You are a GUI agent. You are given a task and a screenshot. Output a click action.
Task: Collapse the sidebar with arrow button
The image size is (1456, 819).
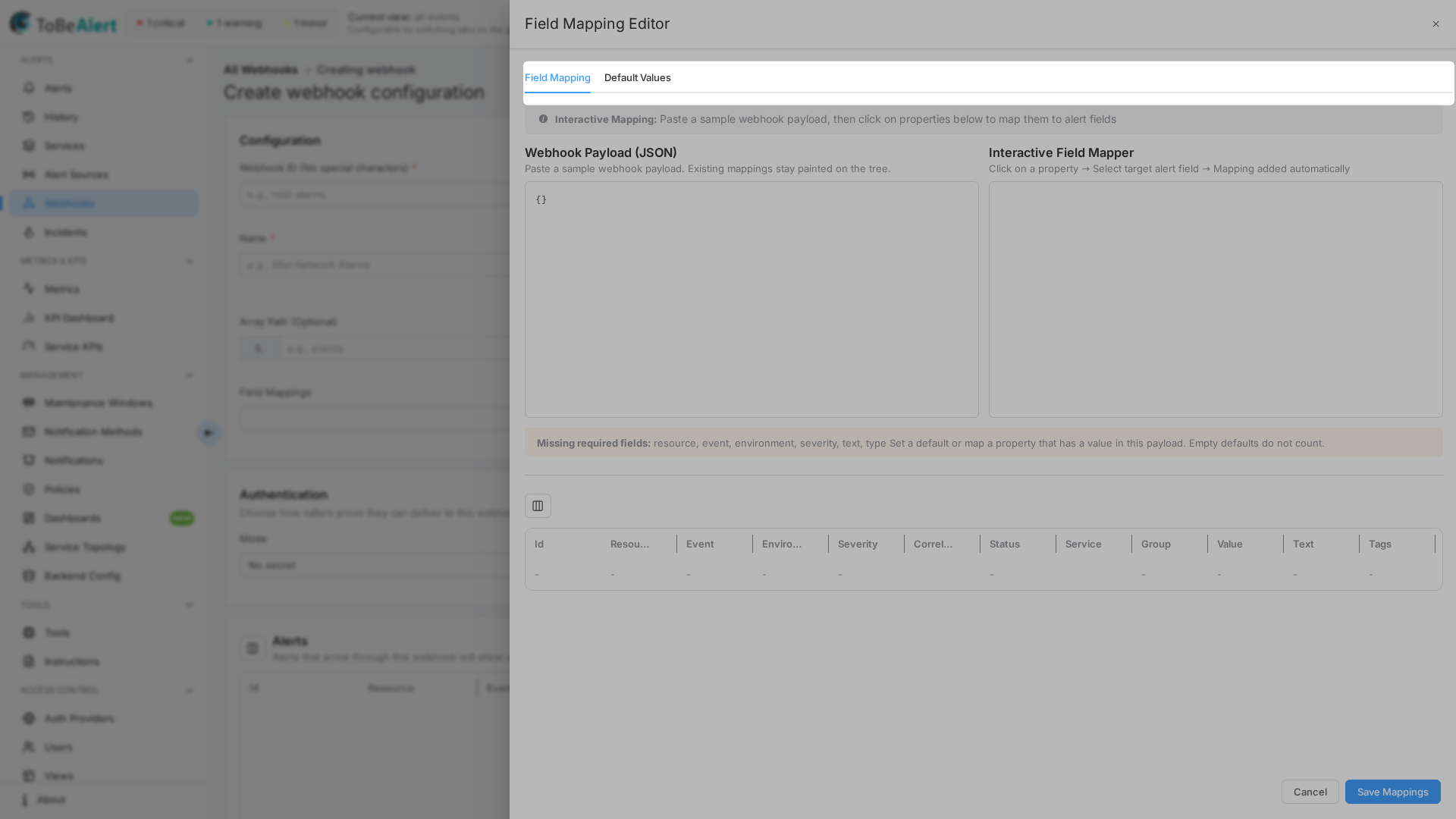[x=209, y=433]
